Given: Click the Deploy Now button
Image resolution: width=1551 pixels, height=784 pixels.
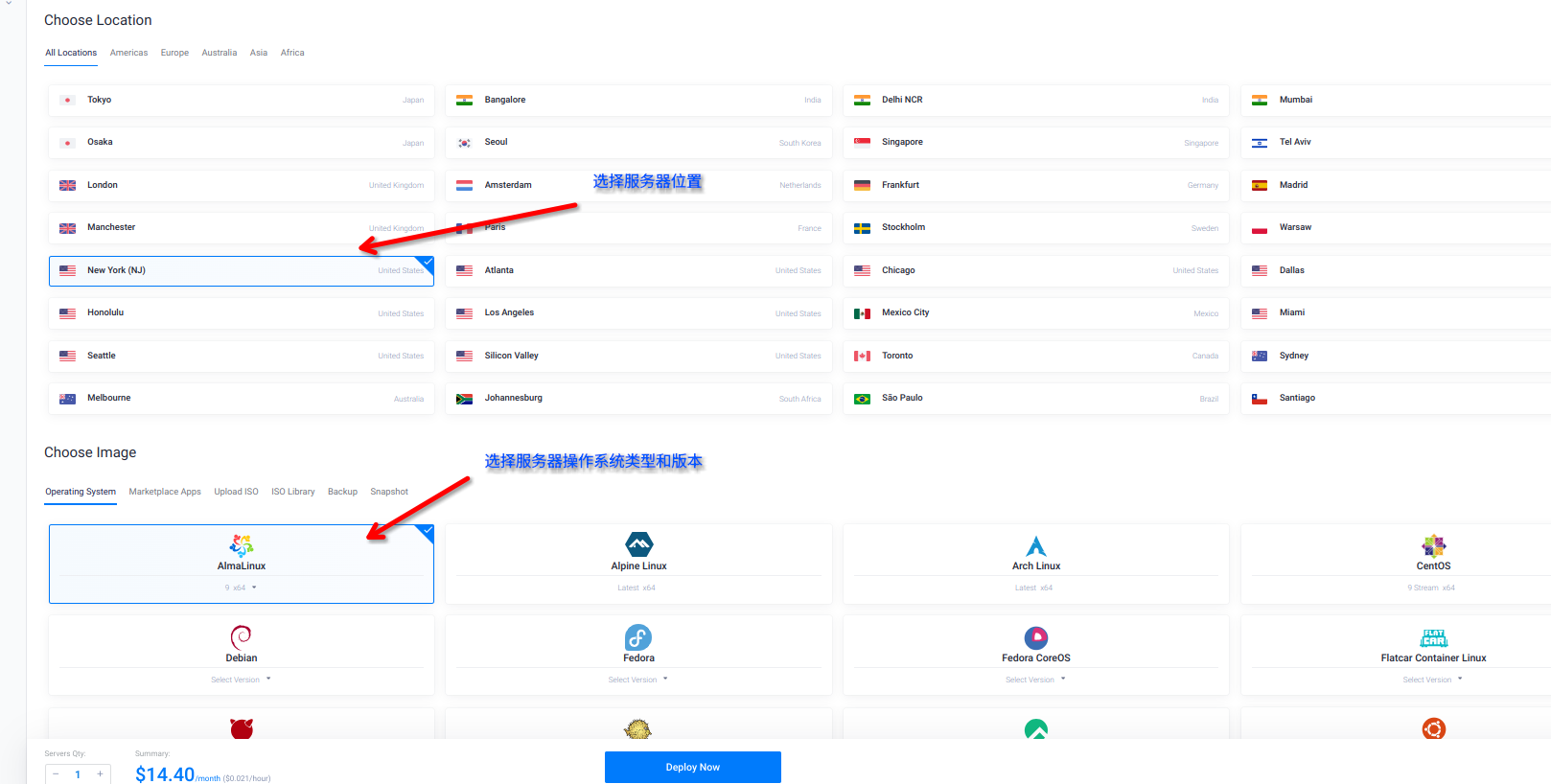Looking at the screenshot, I should point(693,767).
